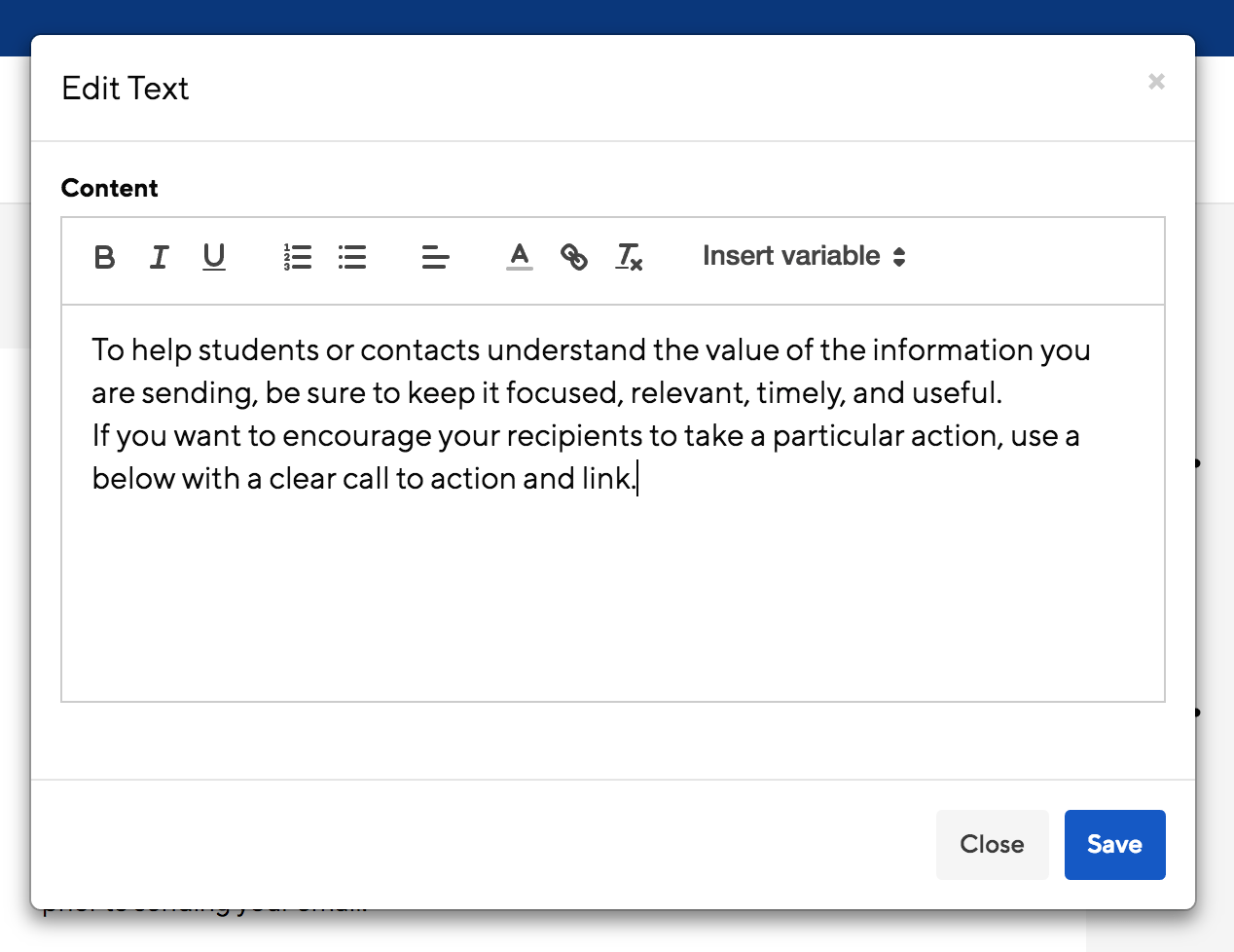Apply a numbered list

pos(297,257)
